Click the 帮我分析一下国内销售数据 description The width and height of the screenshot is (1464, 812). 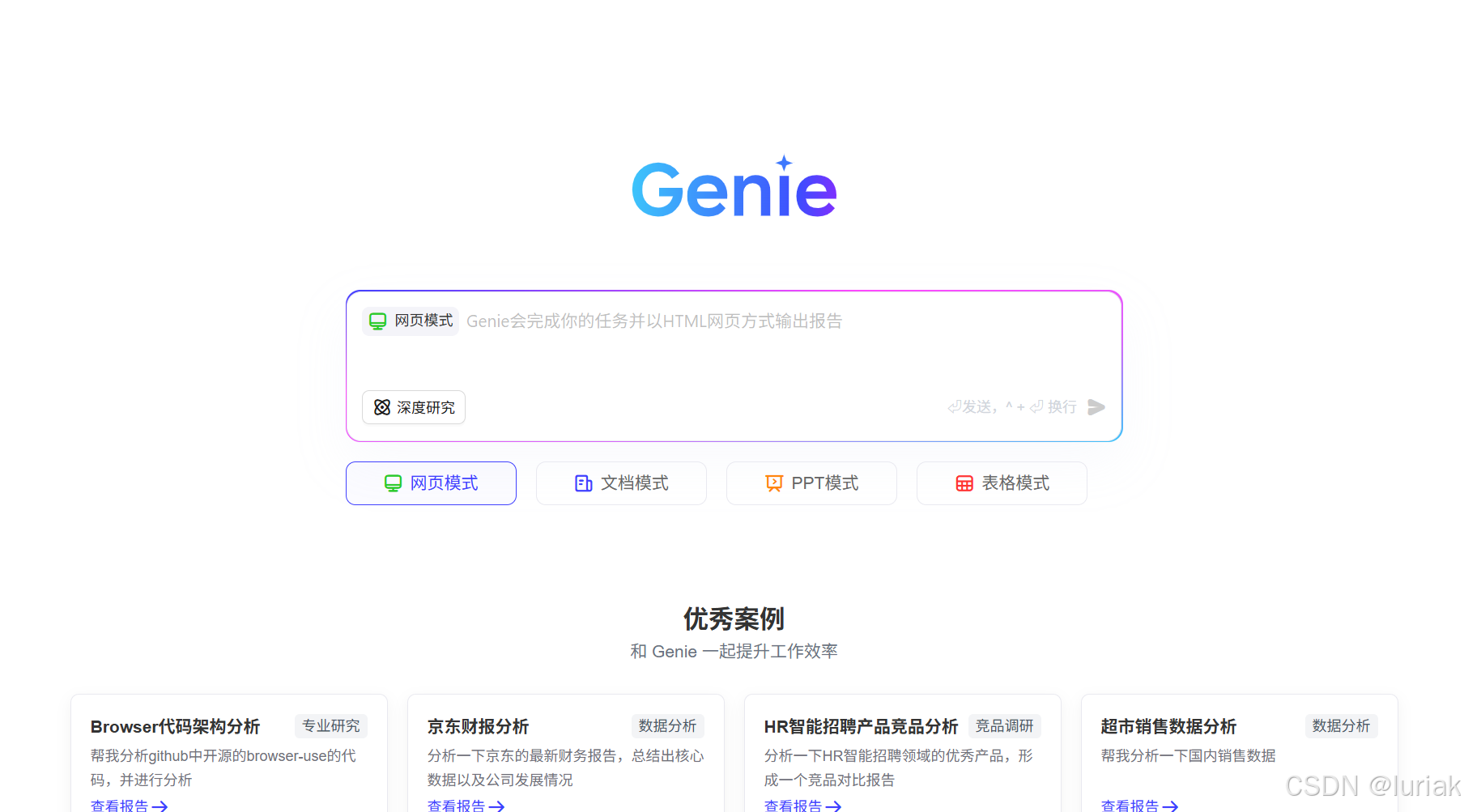1188,755
